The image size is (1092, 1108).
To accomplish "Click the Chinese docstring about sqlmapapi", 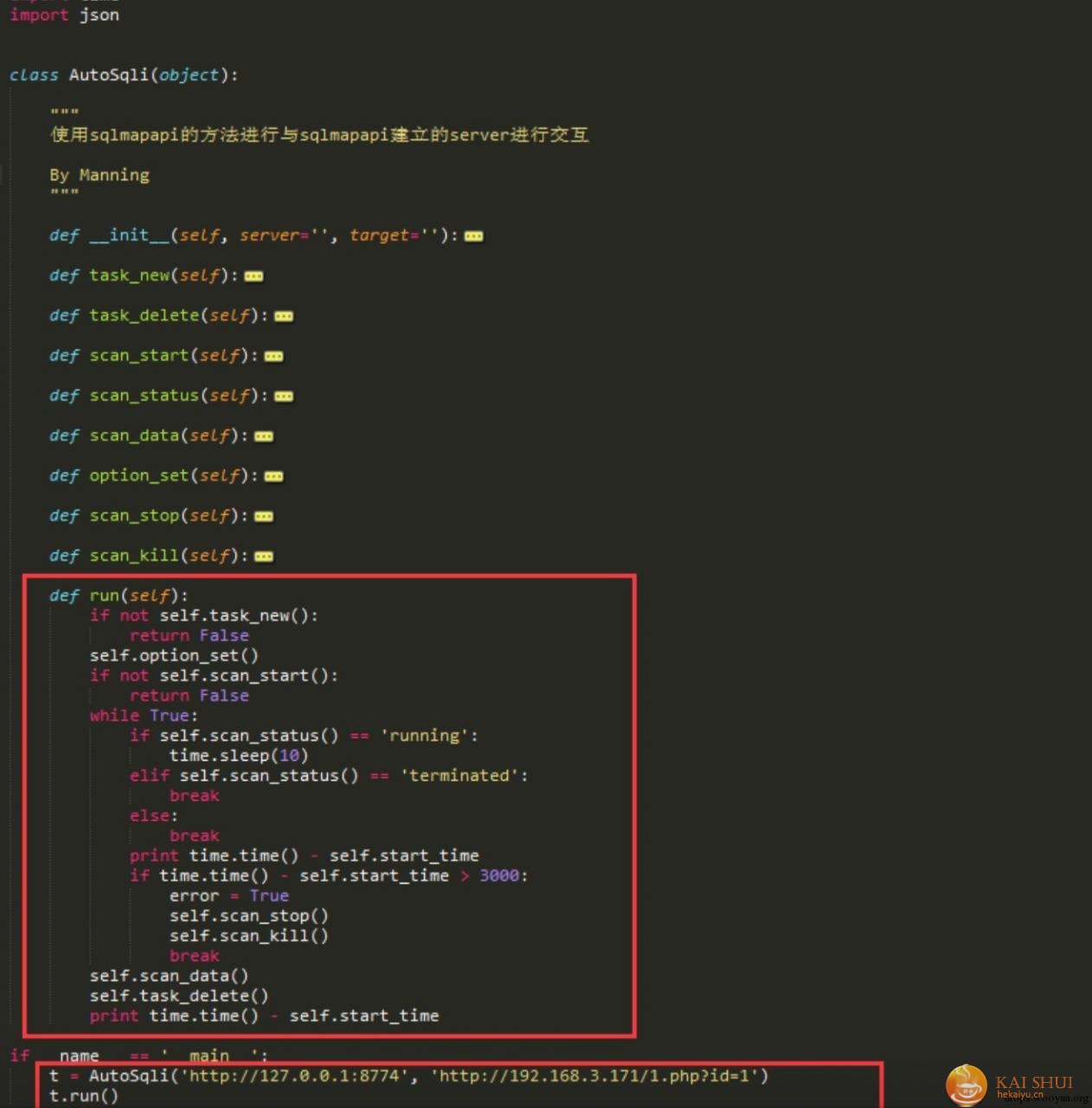I will pos(319,134).
